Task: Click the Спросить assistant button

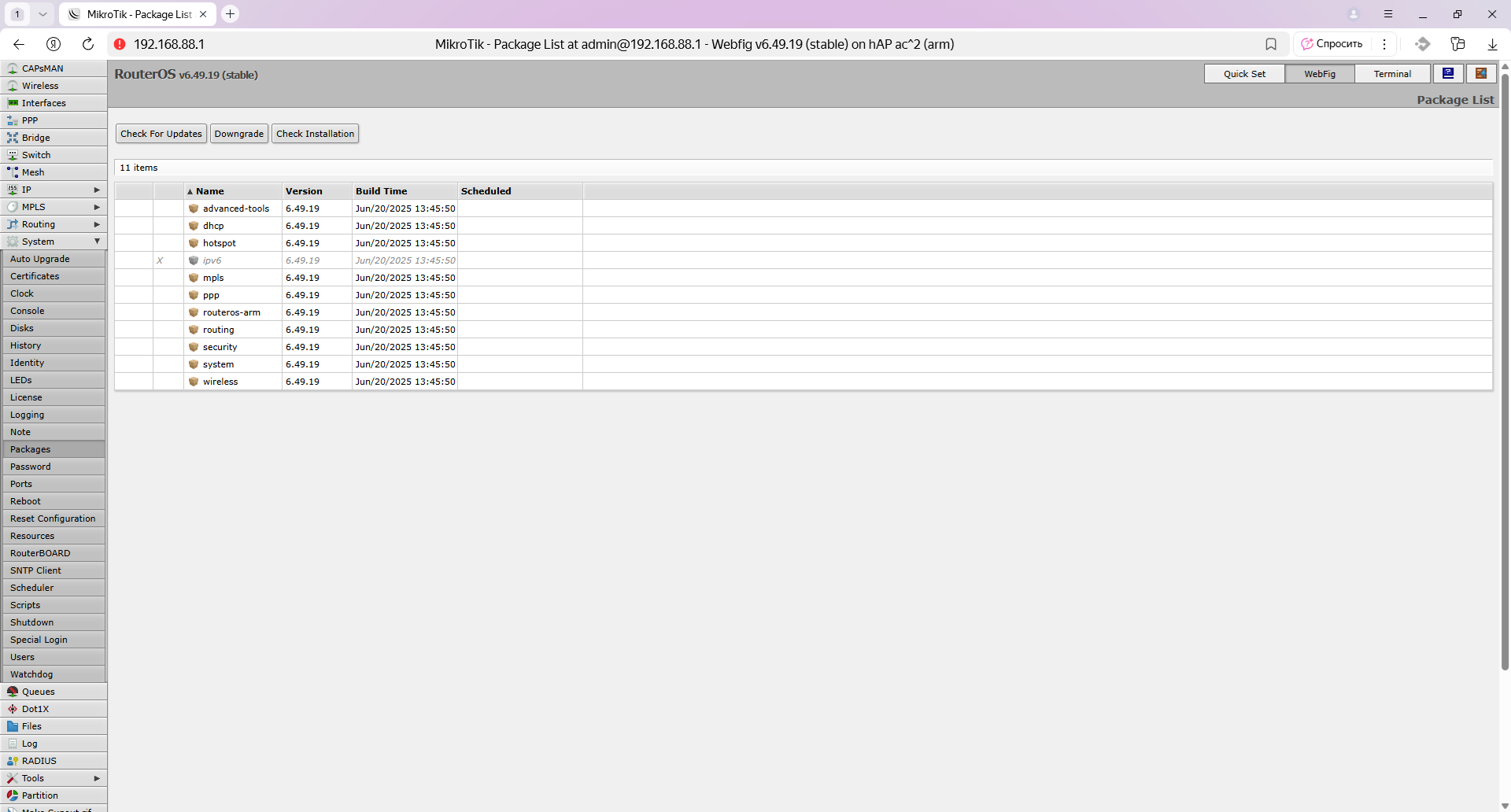Action: pos(1332,44)
